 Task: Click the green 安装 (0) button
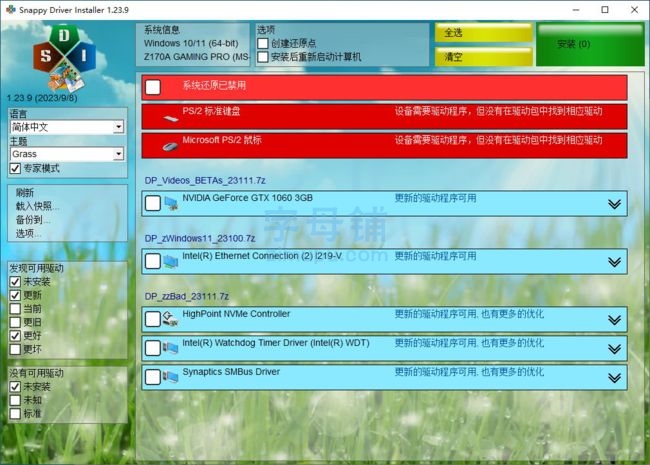590,44
